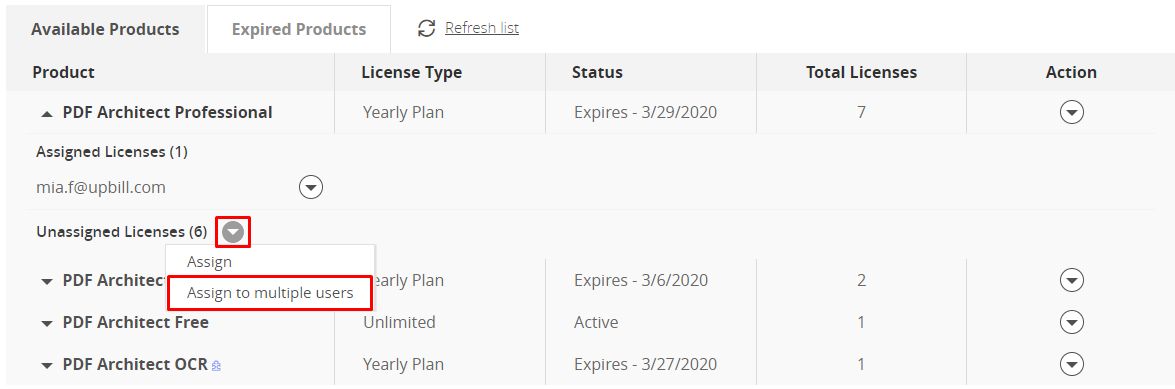Click the Total Licenses column header

tap(861, 73)
